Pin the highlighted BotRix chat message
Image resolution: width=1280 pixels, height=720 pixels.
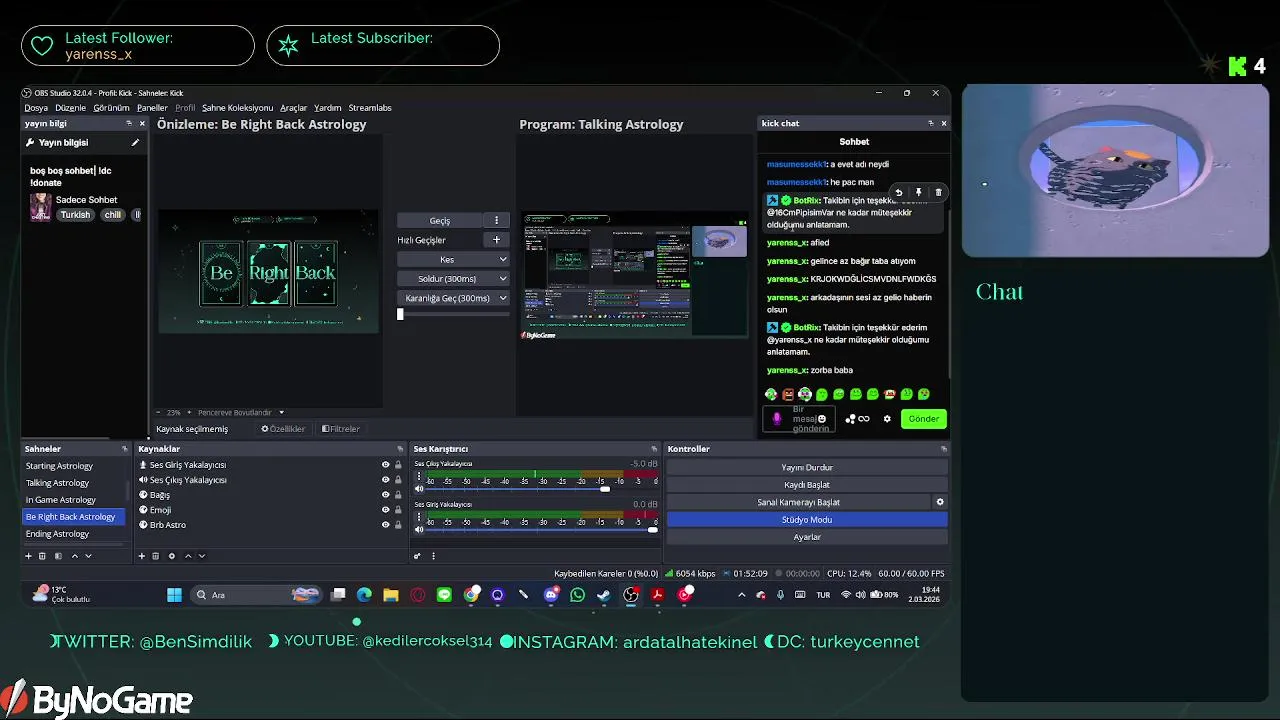(918, 192)
